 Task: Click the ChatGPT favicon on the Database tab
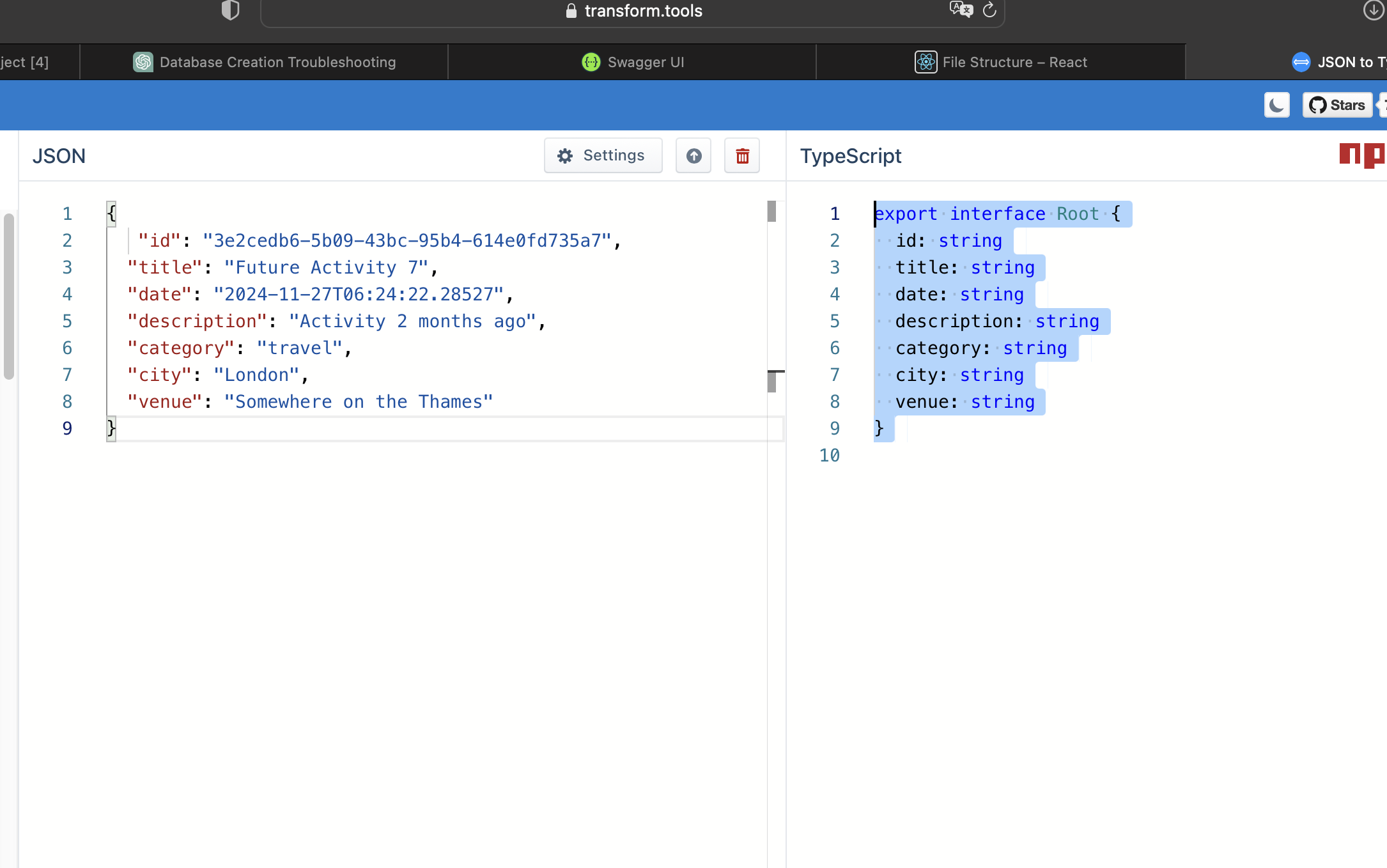pos(143,62)
